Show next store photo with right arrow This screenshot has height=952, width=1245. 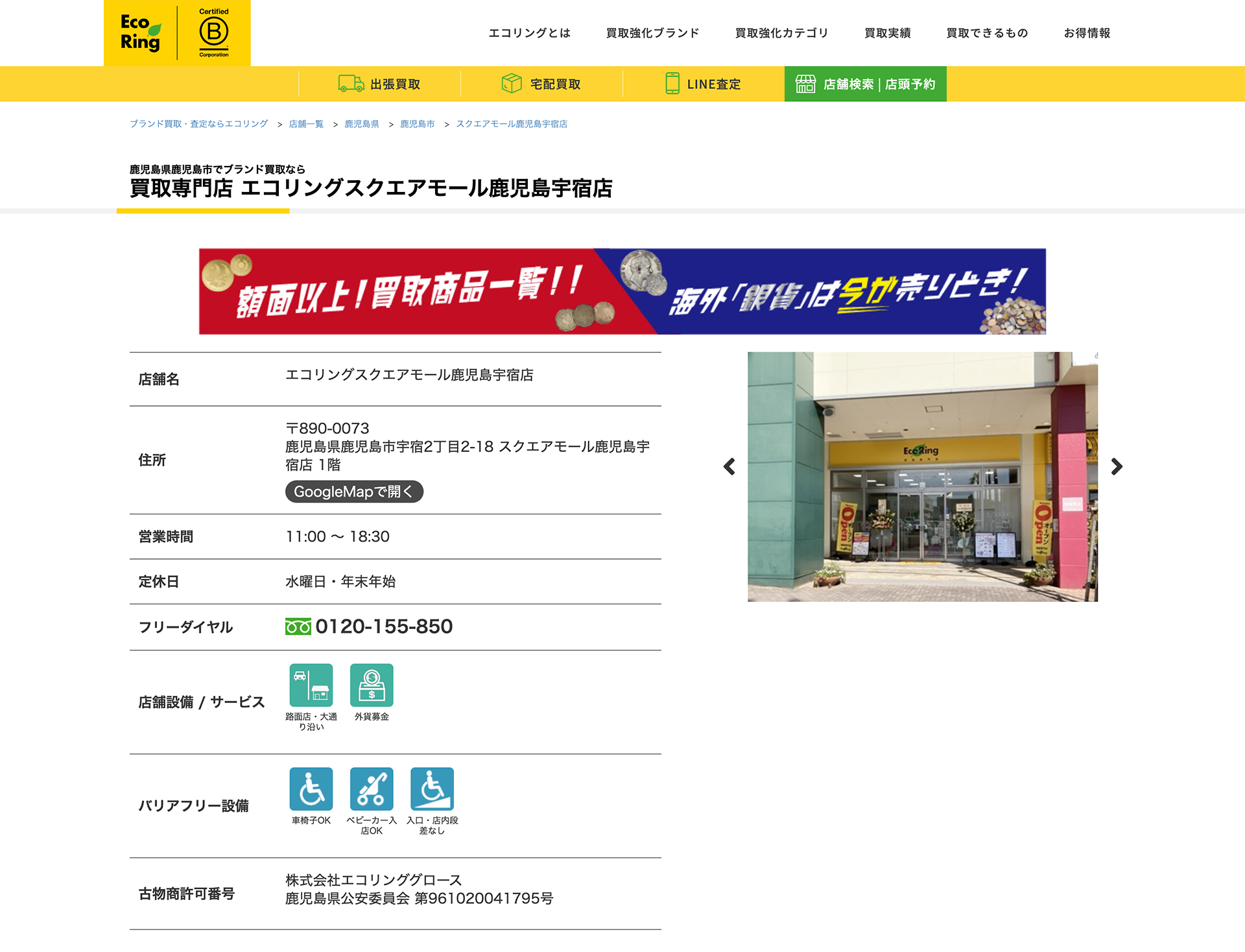pyautogui.click(x=1116, y=466)
